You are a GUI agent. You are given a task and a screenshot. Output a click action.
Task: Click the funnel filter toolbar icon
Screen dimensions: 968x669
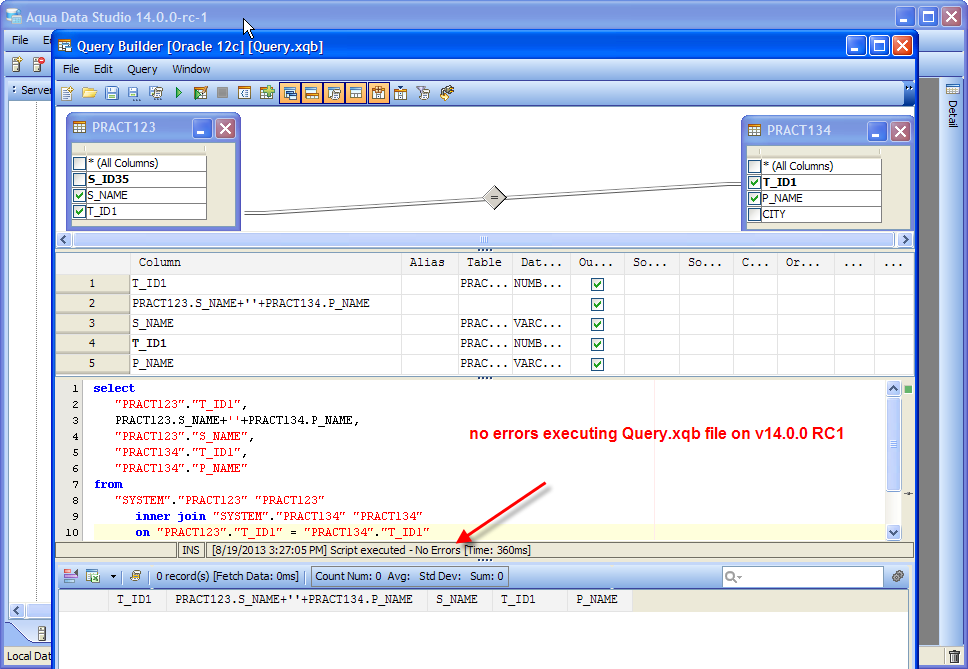click(423, 93)
